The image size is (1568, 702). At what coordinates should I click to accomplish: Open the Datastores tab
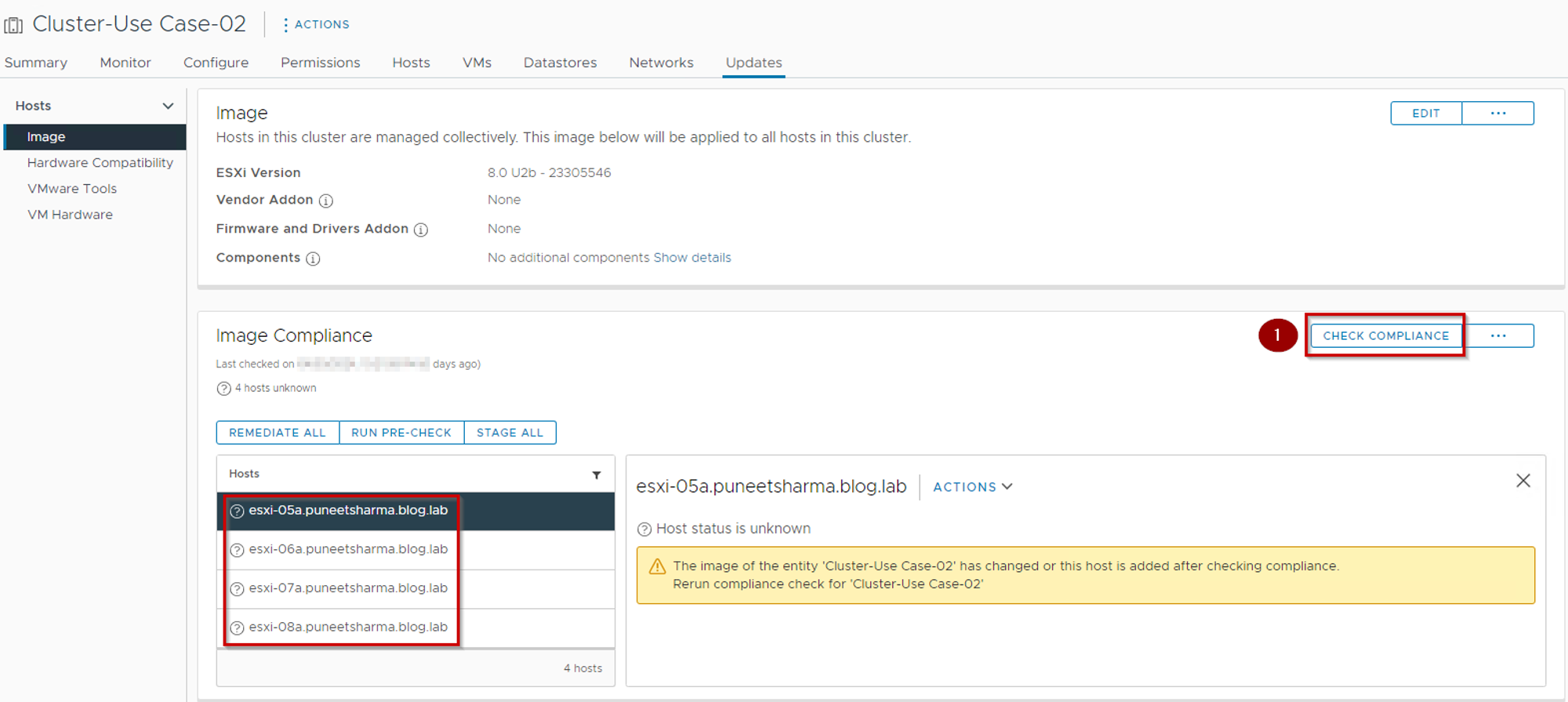tap(560, 63)
